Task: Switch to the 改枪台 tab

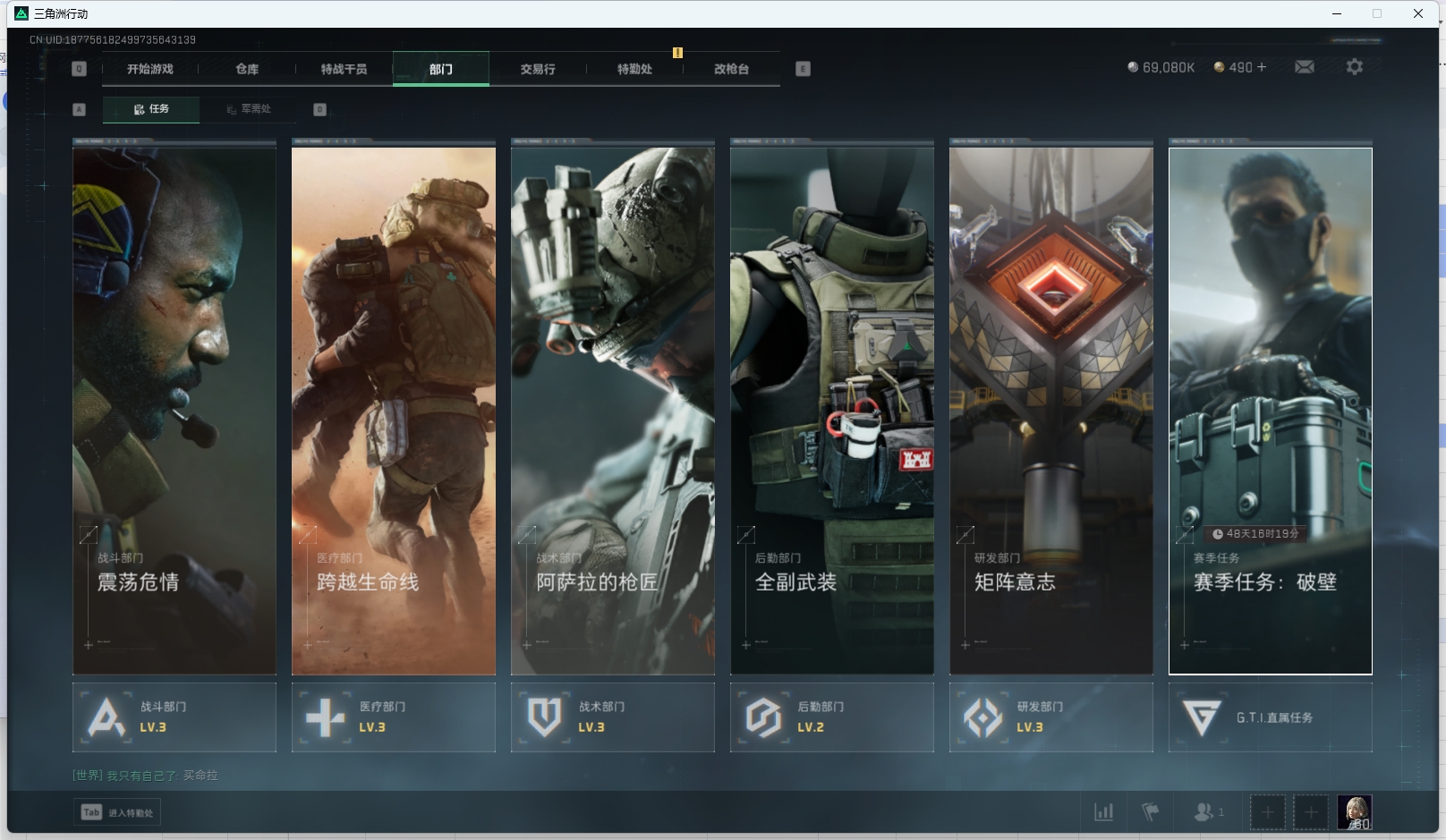Action: (x=731, y=69)
